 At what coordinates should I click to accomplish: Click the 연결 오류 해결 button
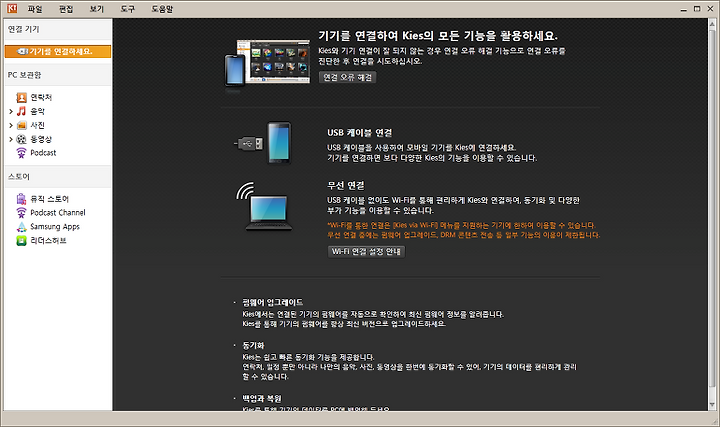(x=348, y=77)
